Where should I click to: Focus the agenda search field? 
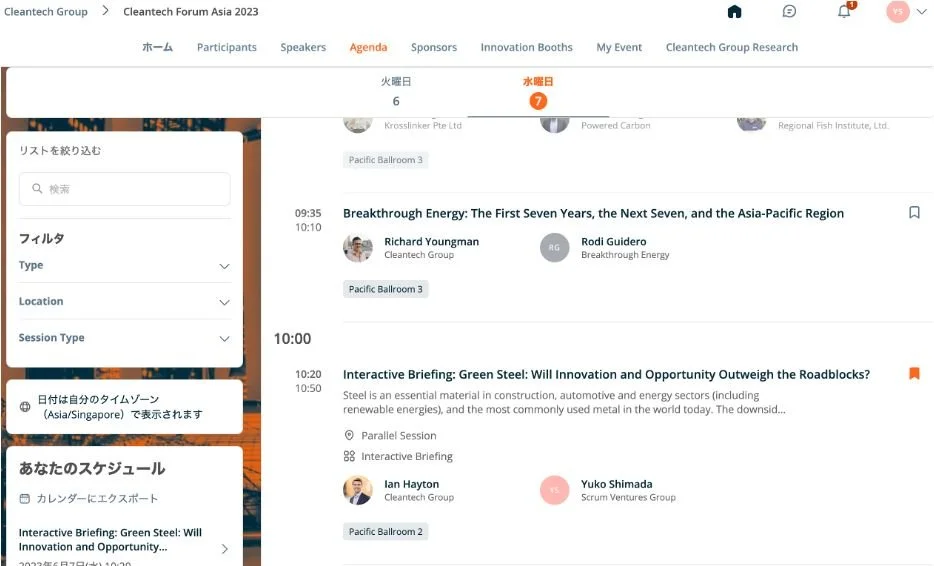coord(124,189)
